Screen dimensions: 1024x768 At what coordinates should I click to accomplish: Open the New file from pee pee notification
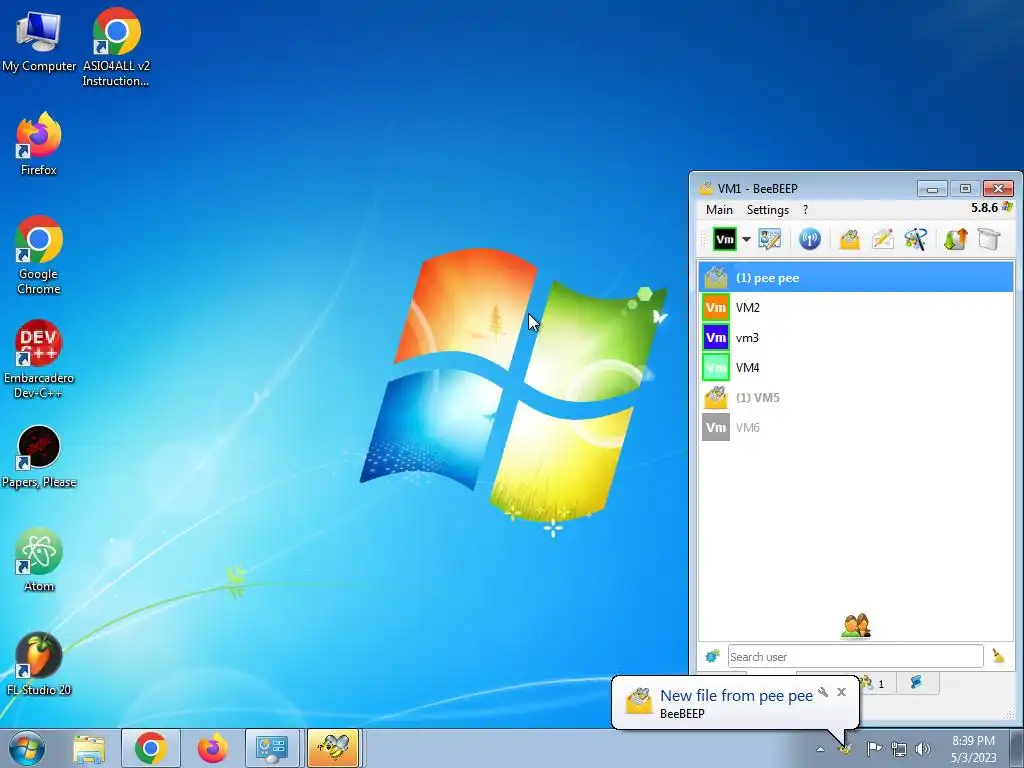tap(736, 696)
